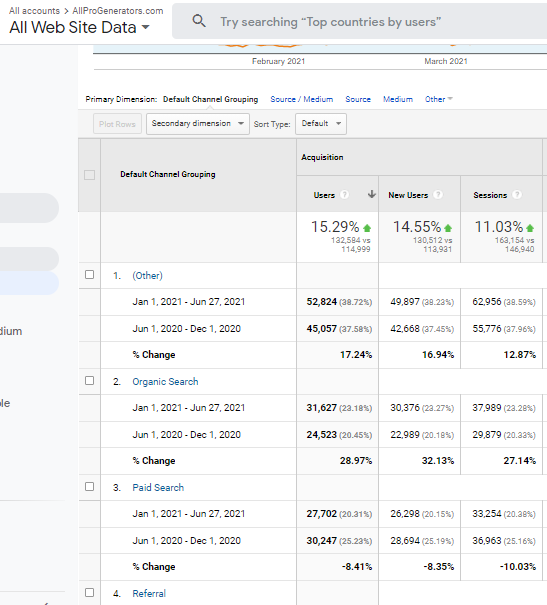Open help tooltip for Sessions column

click(517, 195)
